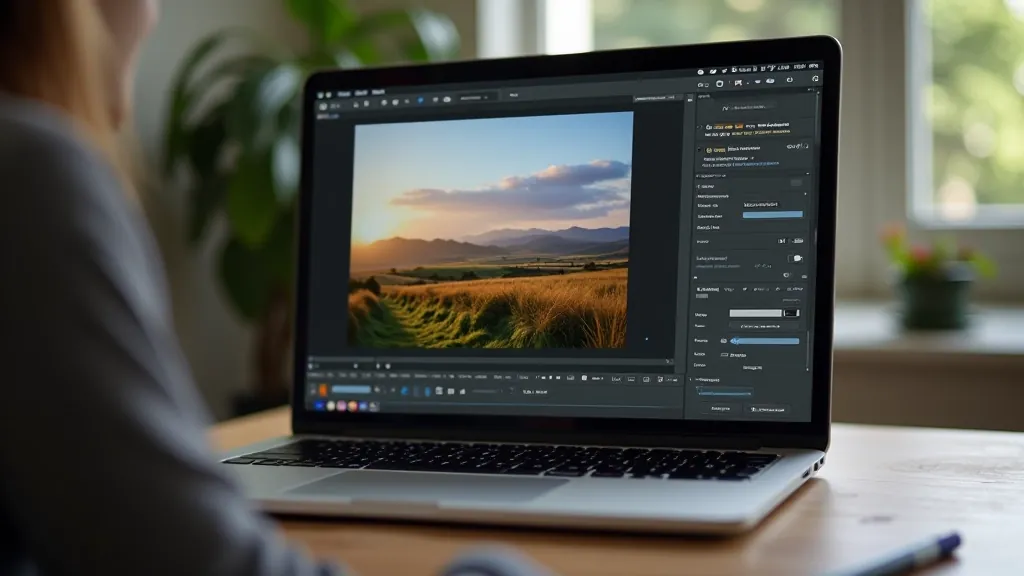Click the wide light-gray value field

tap(756, 313)
